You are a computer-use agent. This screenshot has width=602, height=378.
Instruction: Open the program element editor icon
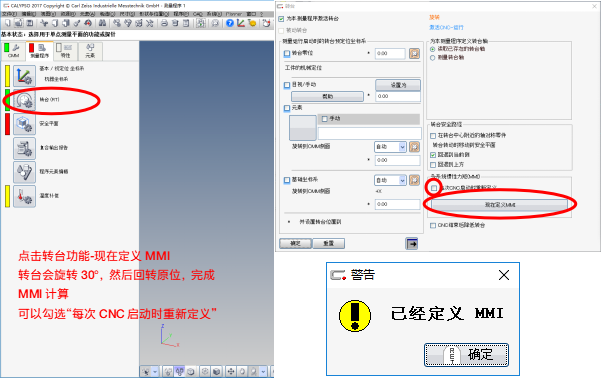coord(25,172)
